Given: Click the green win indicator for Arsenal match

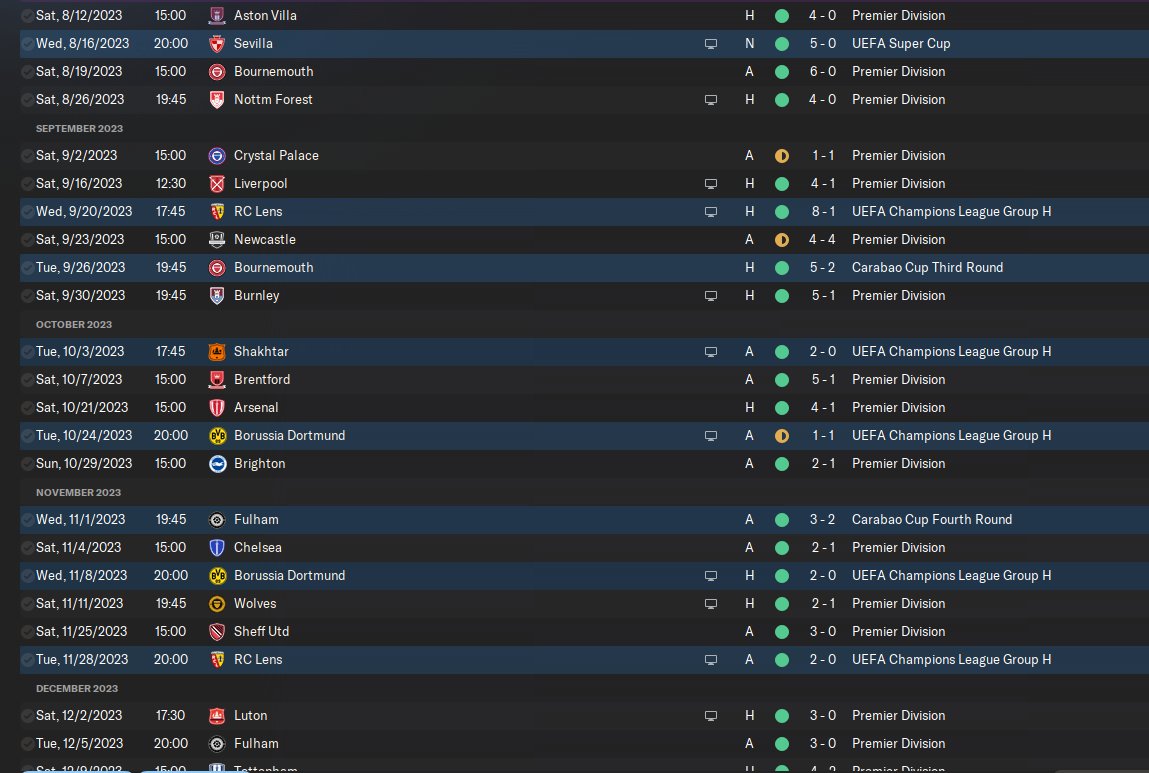Looking at the screenshot, I should [x=782, y=408].
